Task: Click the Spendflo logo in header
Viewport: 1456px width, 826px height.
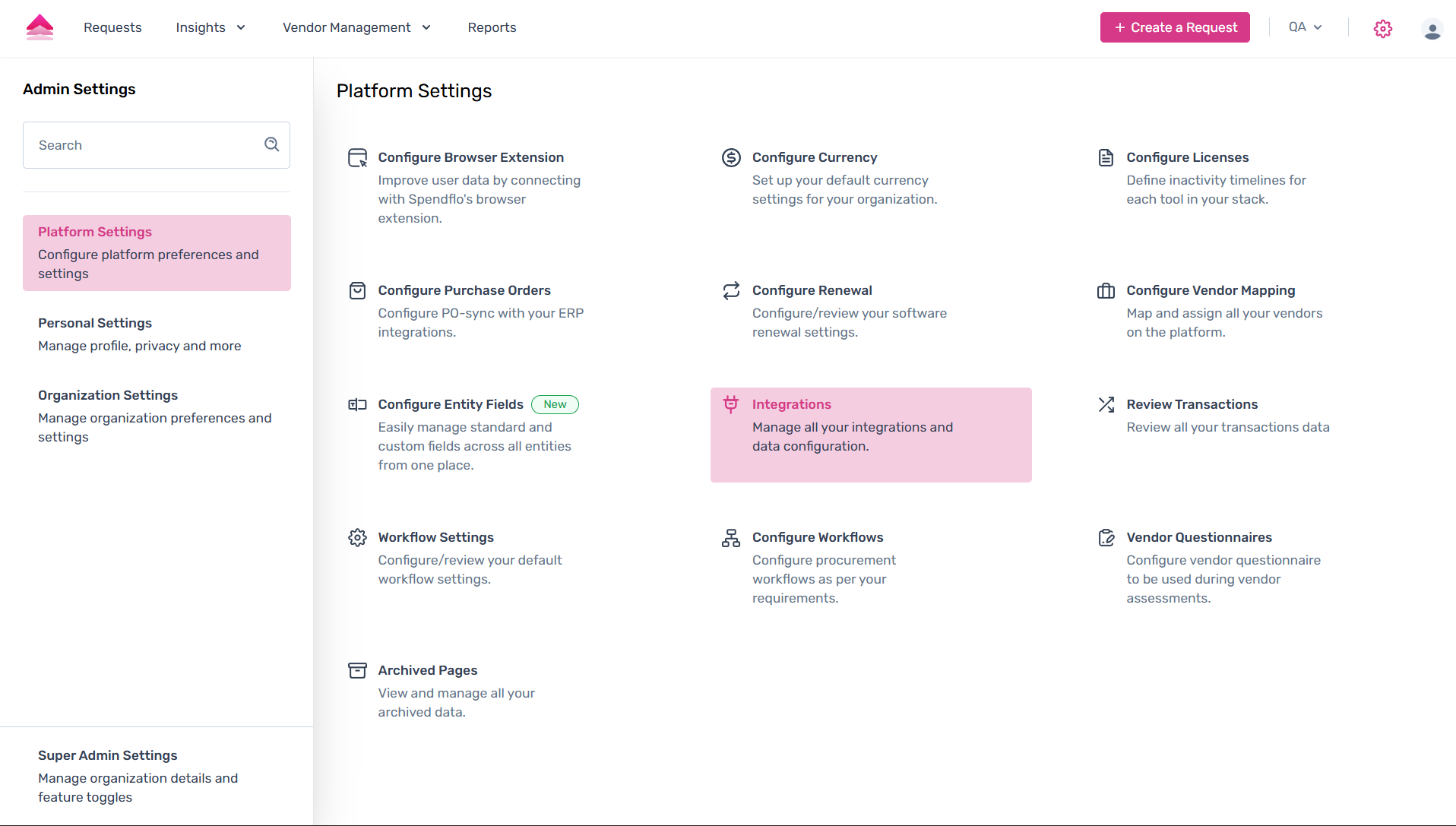Action: [x=40, y=27]
